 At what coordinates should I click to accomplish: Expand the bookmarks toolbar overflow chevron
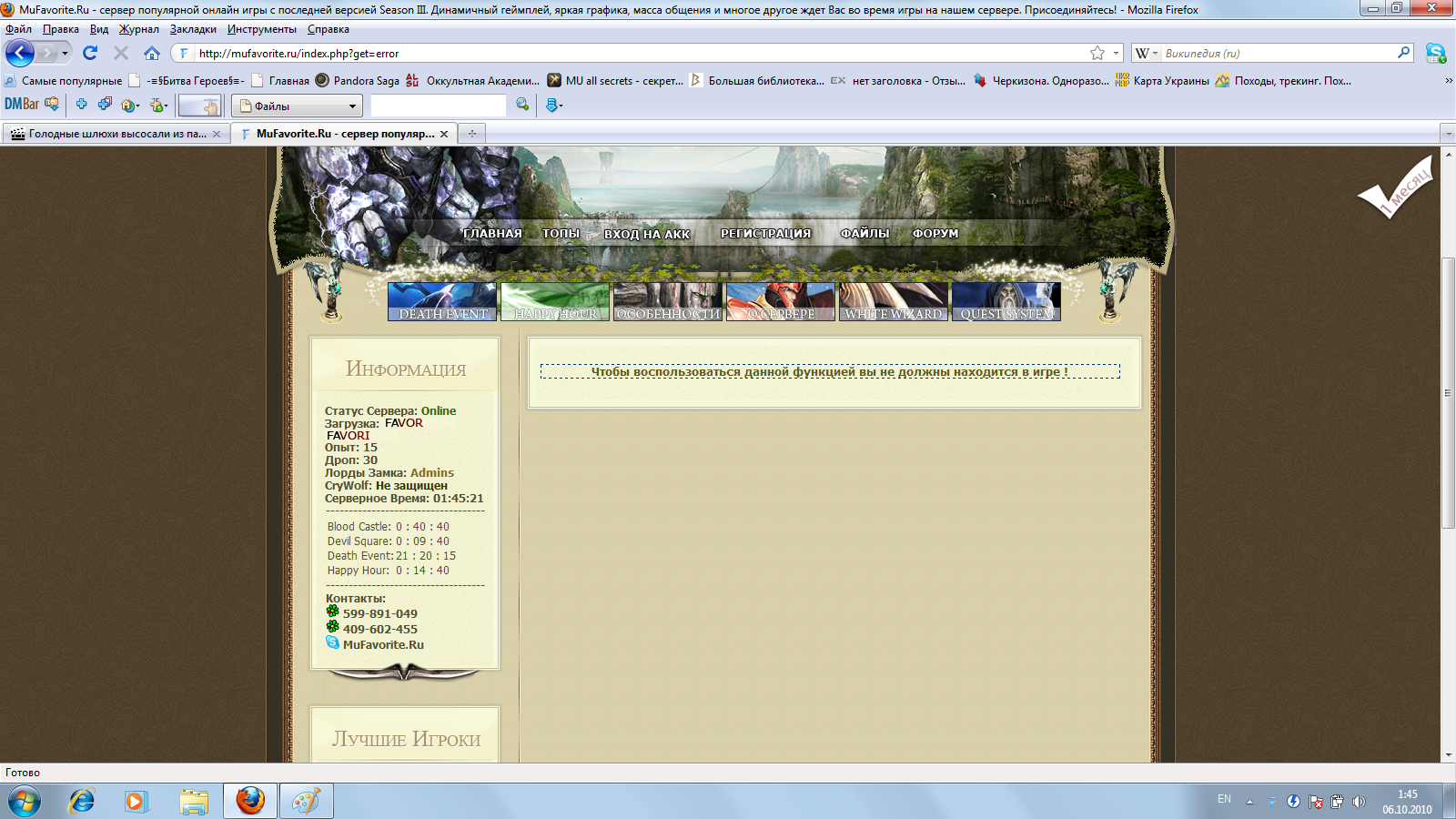[1449, 80]
